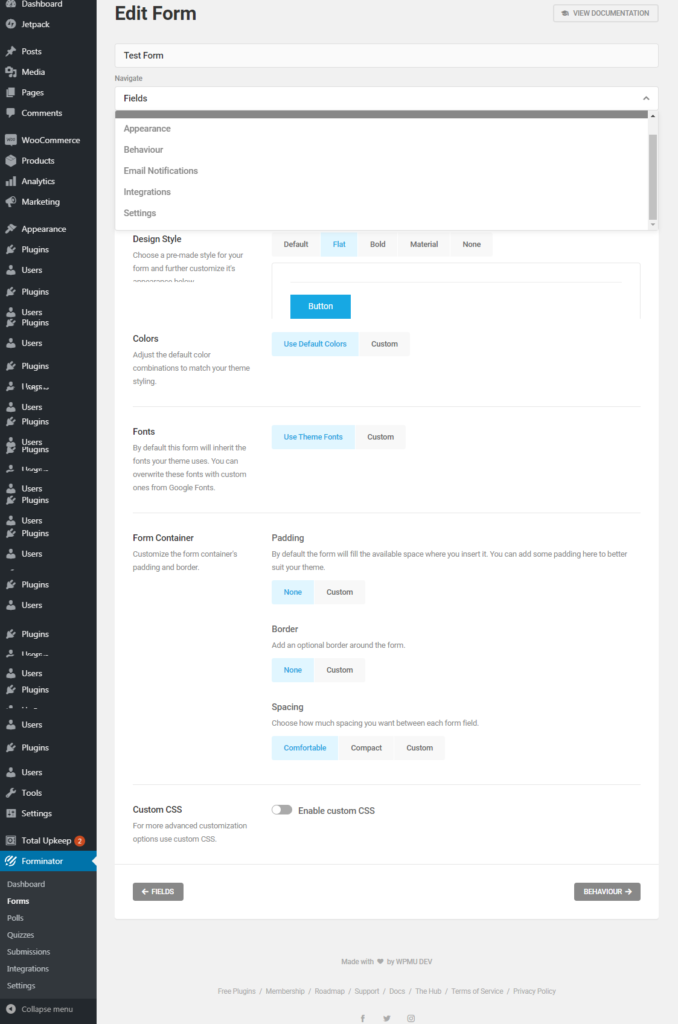Screen dimensions: 678x1024
Task: Click the dropdown list scroll-down arrow
Action: tap(653, 225)
